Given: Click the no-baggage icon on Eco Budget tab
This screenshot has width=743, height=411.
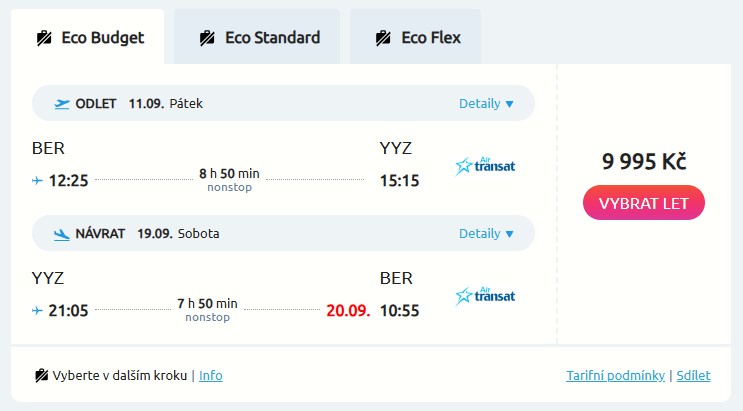Looking at the screenshot, I should click(44, 38).
